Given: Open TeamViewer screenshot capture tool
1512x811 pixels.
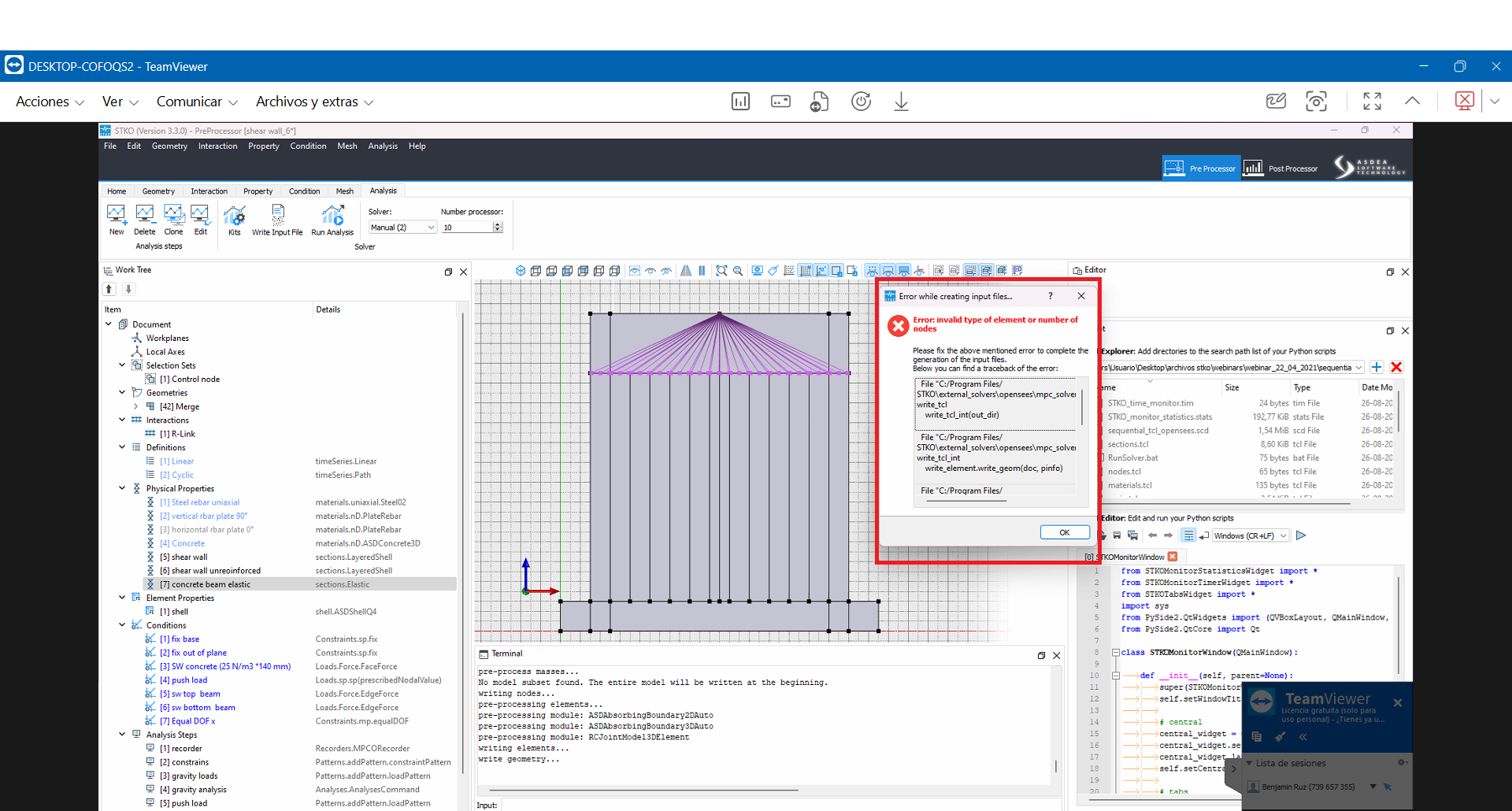Looking at the screenshot, I should (x=1316, y=102).
